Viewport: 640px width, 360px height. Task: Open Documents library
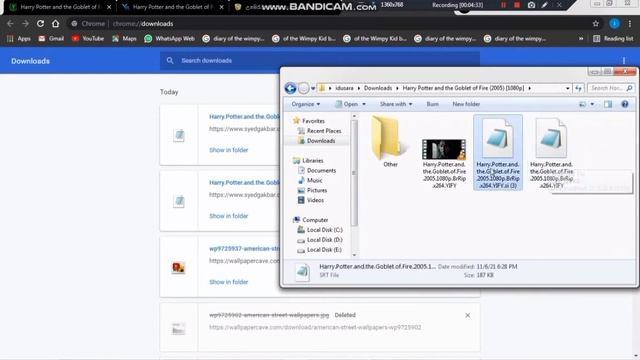pos(317,171)
